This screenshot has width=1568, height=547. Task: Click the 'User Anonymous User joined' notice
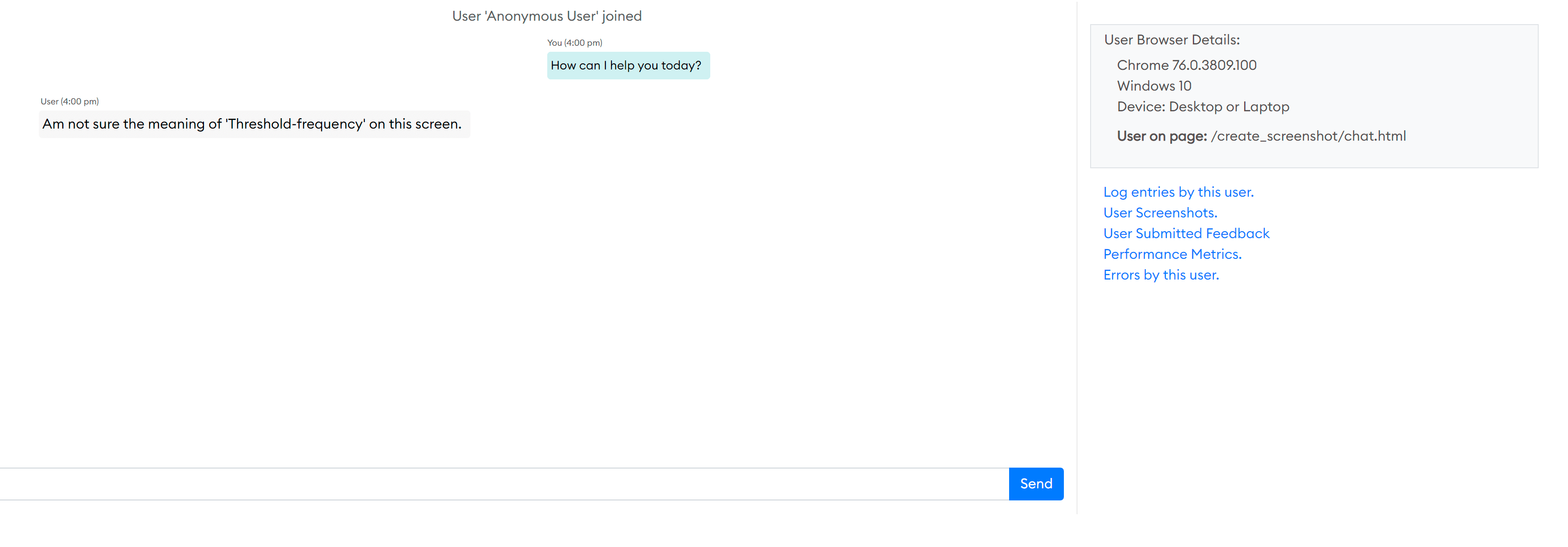(x=546, y=16)
